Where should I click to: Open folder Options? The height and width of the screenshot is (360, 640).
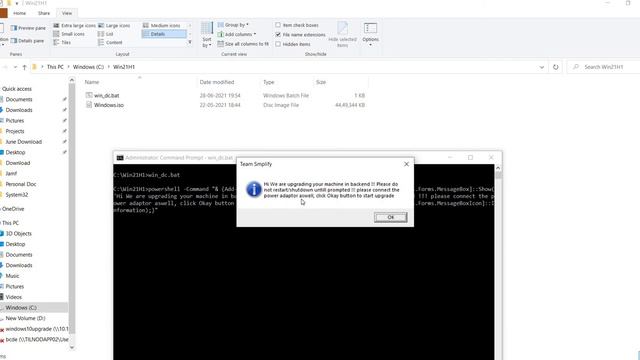click(x=370, y=34)
